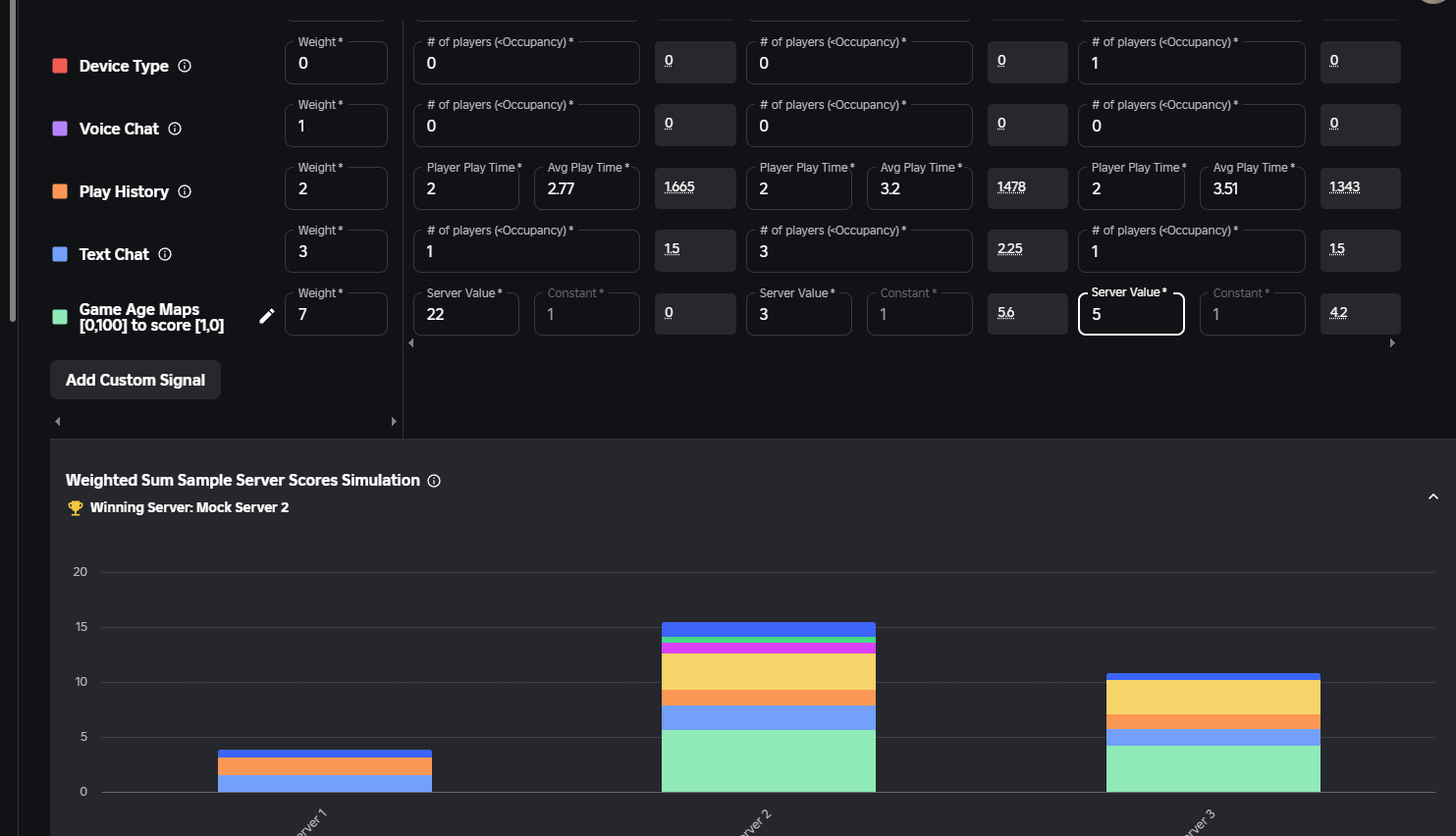
Task: Focus the Avg Play Time field showing 3.51
Action: [x=1253, y=188]
